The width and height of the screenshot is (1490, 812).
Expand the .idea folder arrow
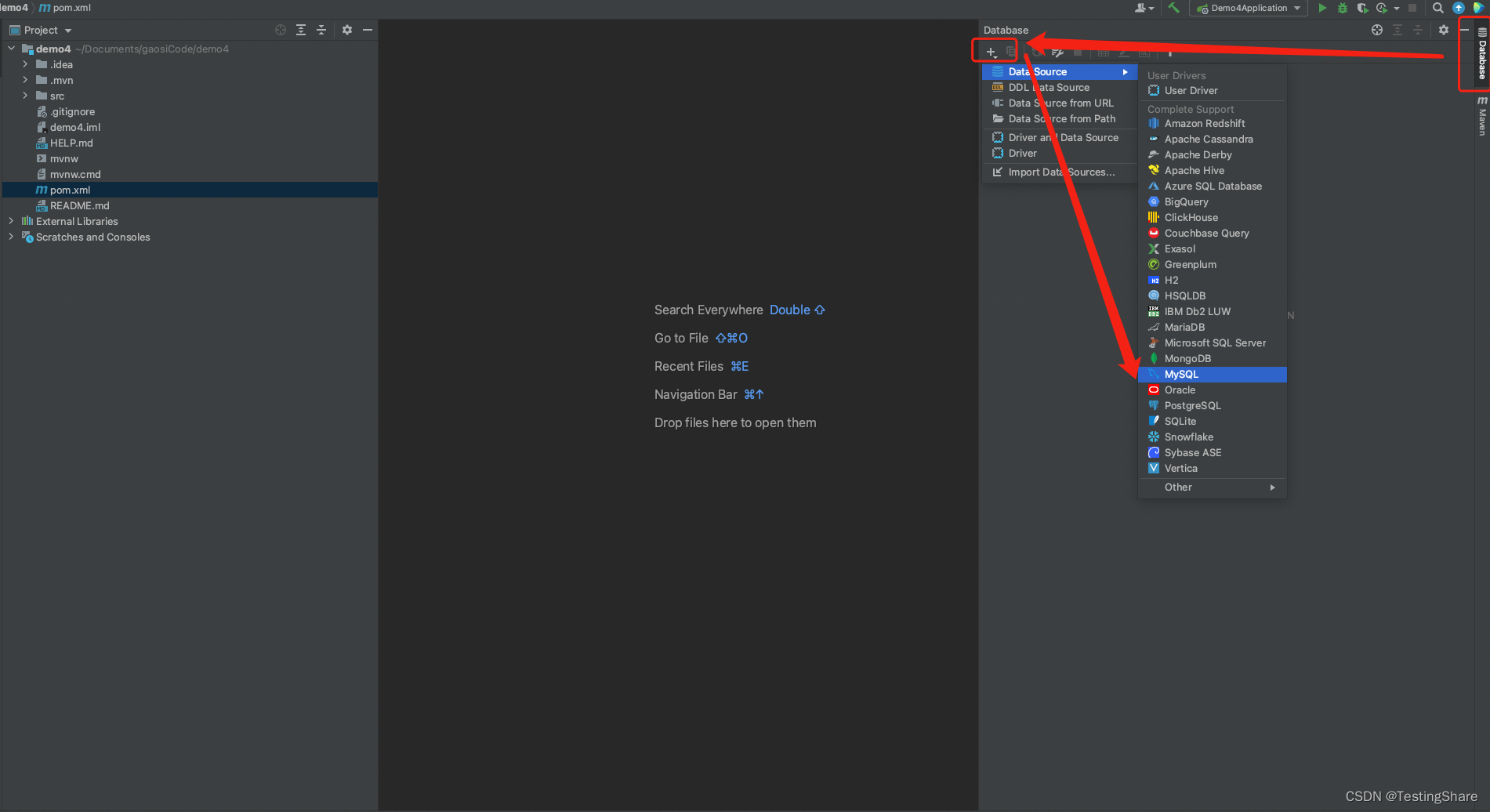[x=25, y=64]
